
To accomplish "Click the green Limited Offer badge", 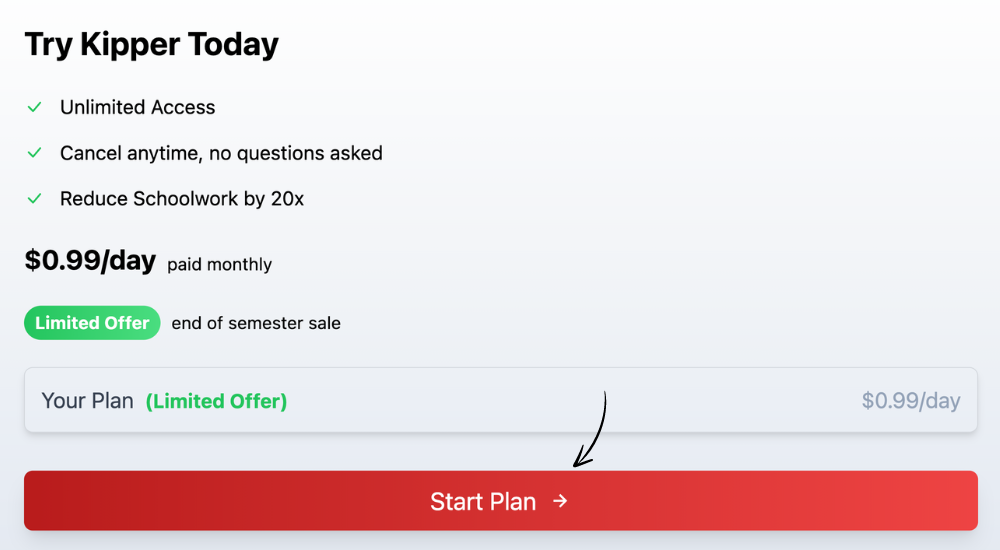I will pyautogui.click(x=92, y=323).
